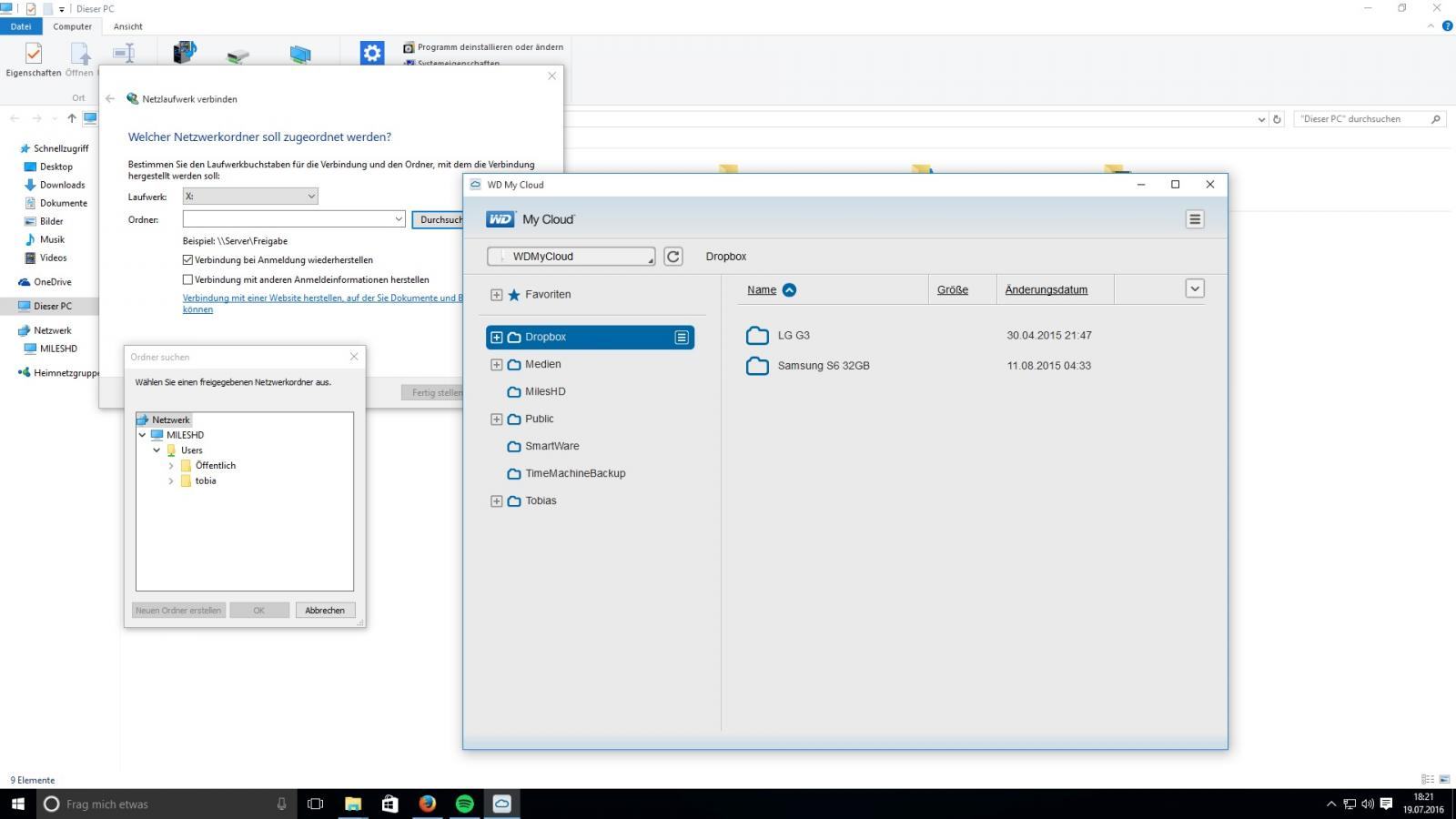The height and width of the screenshot is (819, 1456).
Task: Sort by Größe column header
Action: coord(953,290)
